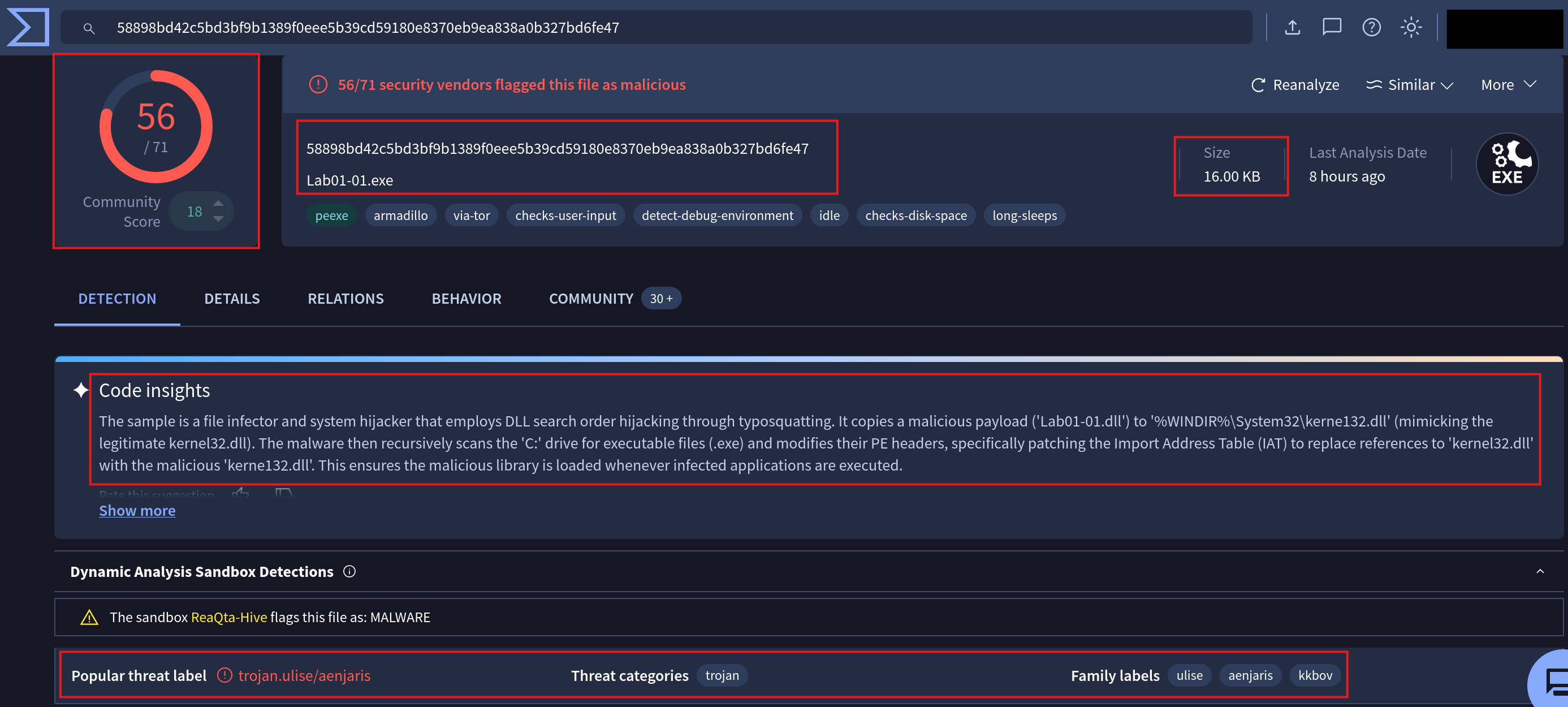Click the detect-debug-environment tag
1568x707 pixels.
(717, 215)
